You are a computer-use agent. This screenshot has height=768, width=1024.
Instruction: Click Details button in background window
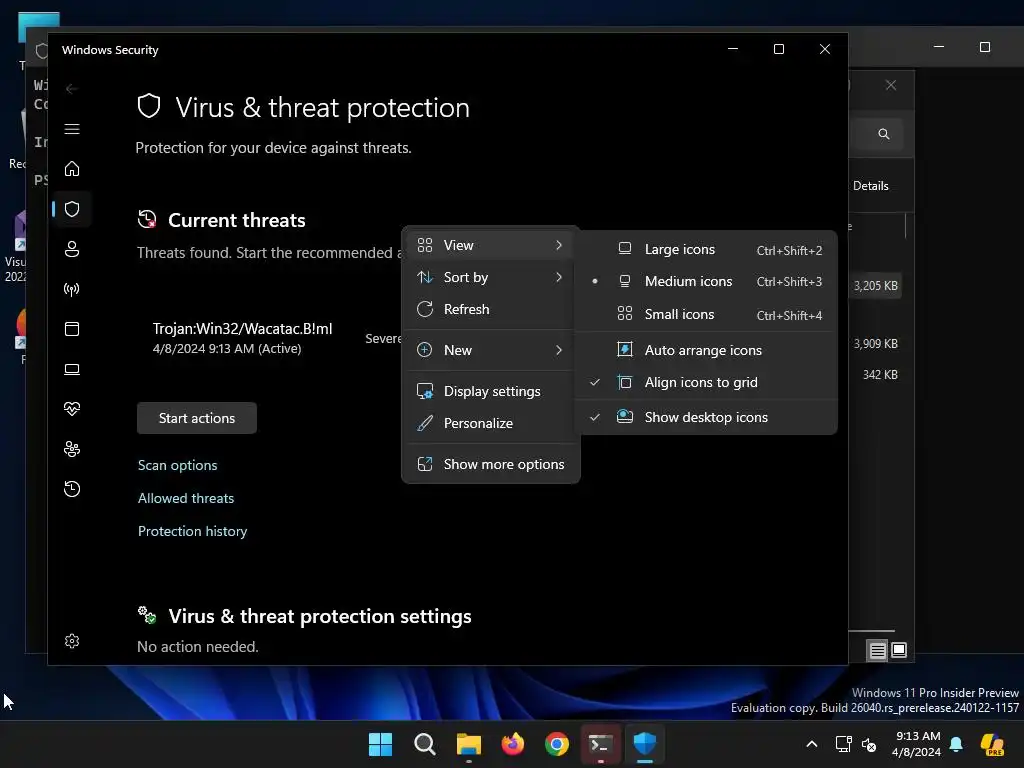871,186
